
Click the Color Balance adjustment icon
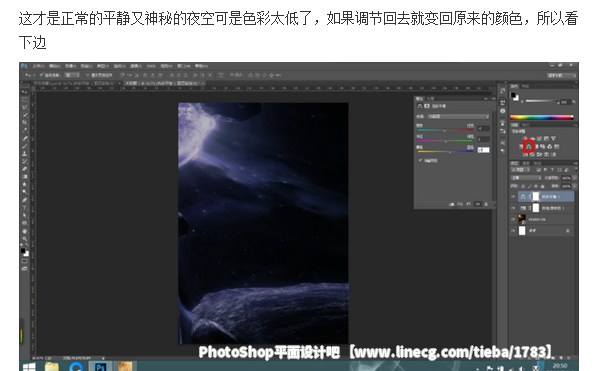tap(529, 146)
